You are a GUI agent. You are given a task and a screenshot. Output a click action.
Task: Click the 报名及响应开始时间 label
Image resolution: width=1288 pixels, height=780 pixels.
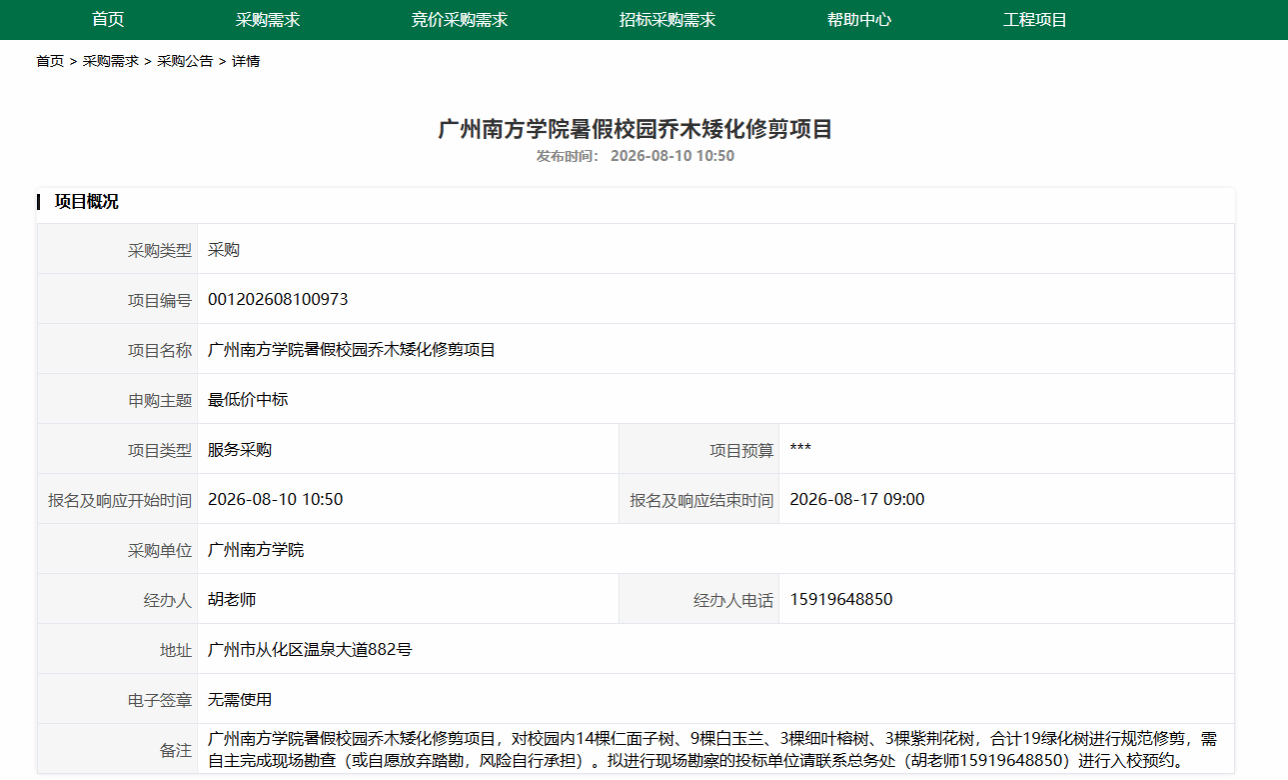click(120, 500)
